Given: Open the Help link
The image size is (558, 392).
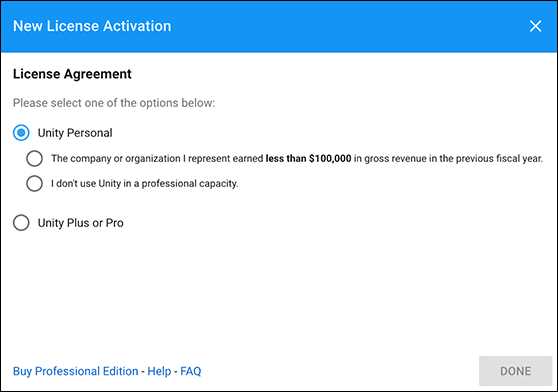Looking at the screenshot, I should point(159,371).
